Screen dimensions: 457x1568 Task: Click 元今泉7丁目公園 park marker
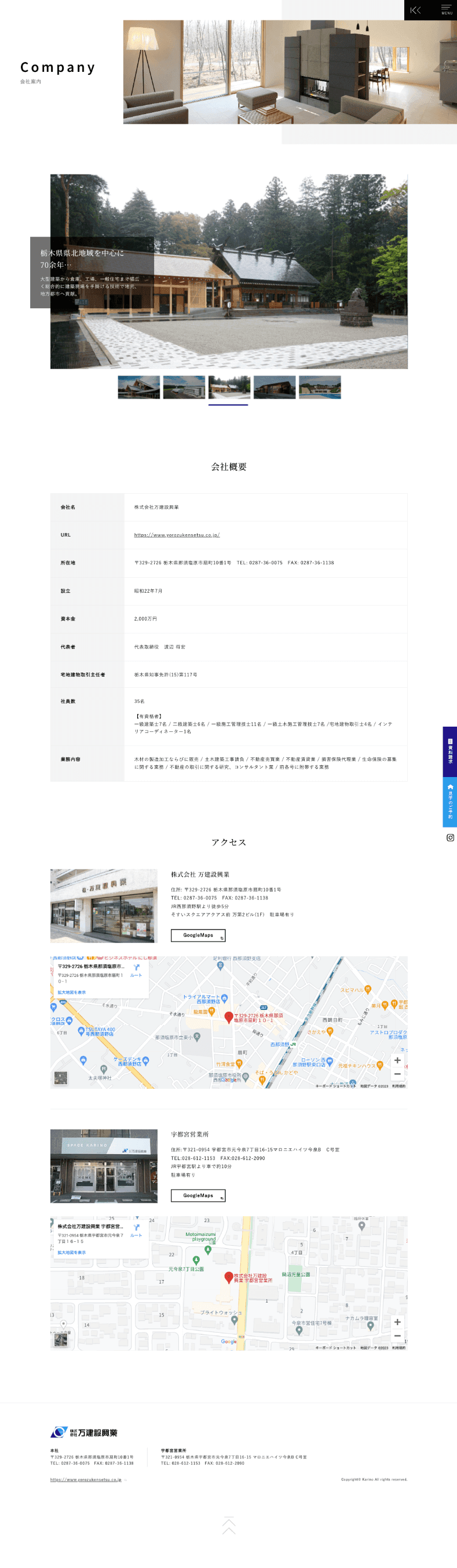(196, 1260)
